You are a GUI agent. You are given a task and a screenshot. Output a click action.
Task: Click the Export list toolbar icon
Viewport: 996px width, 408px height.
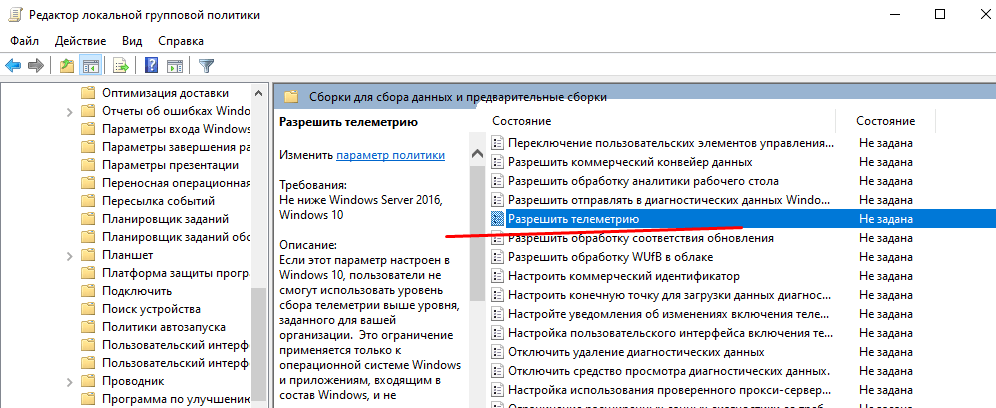121,66
